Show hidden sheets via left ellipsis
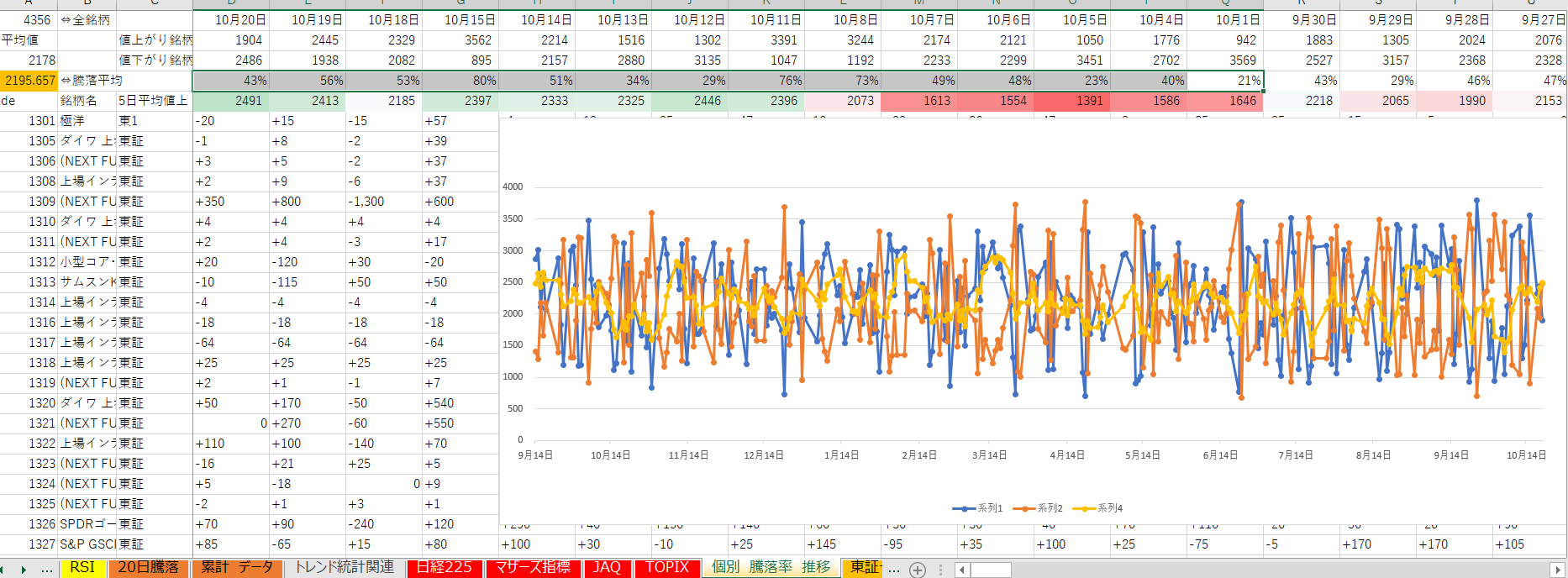The width and height of the screenshot is (1568, 578). pos(47,569)
